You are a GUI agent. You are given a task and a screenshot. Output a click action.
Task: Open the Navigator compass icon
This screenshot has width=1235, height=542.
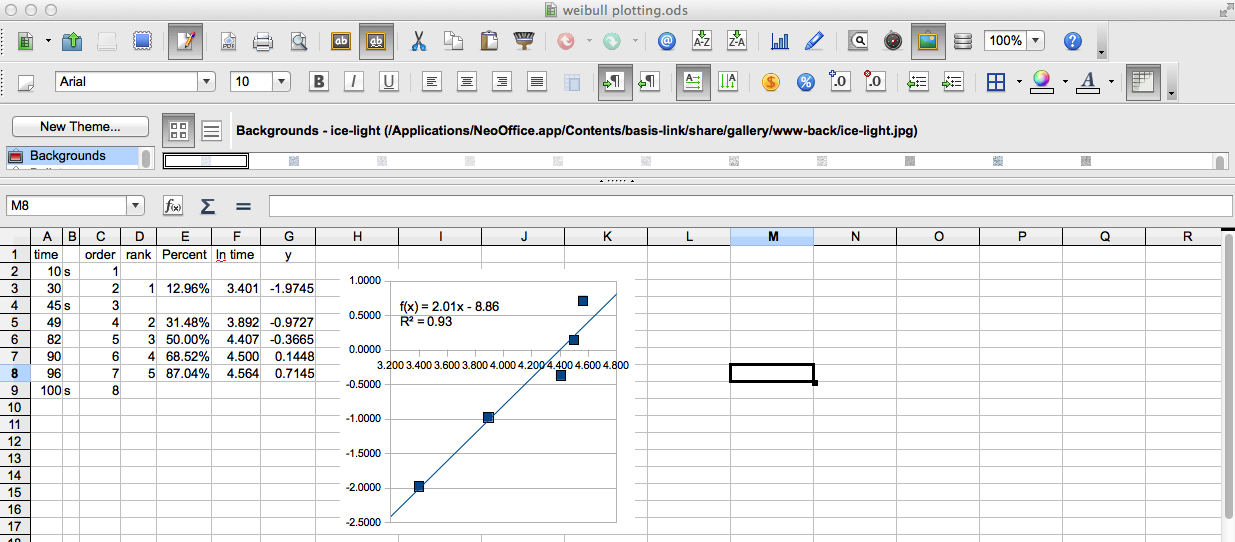pyautogui.click(x=893, y=42)
